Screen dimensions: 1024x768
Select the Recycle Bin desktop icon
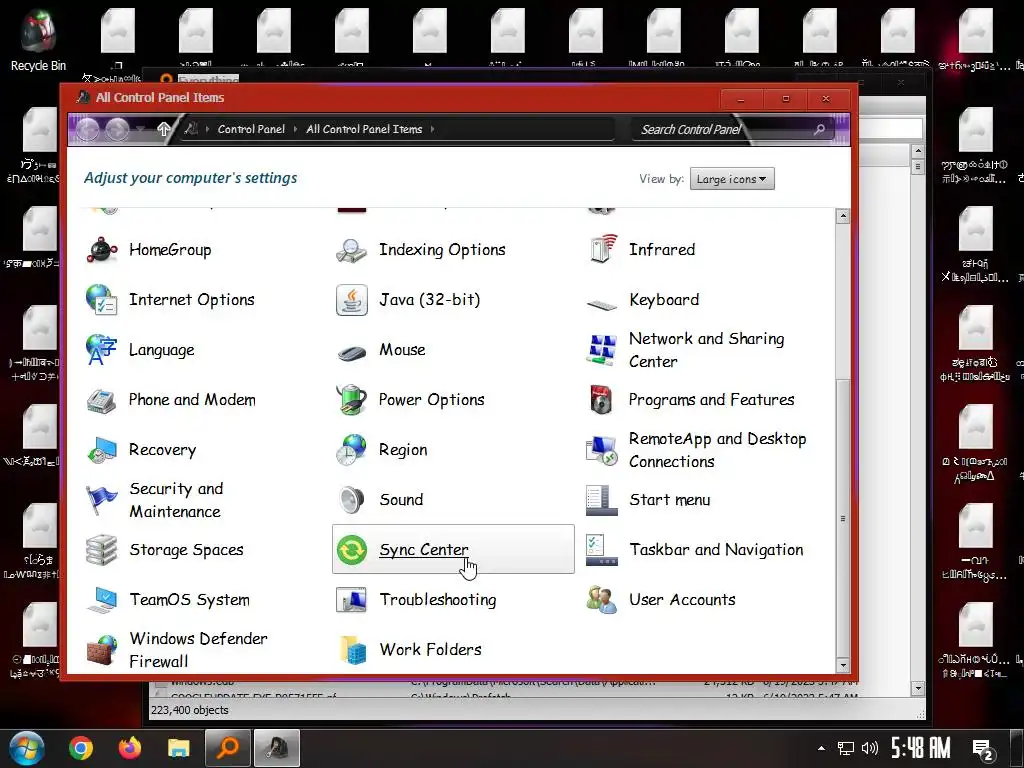pos(39,40)
